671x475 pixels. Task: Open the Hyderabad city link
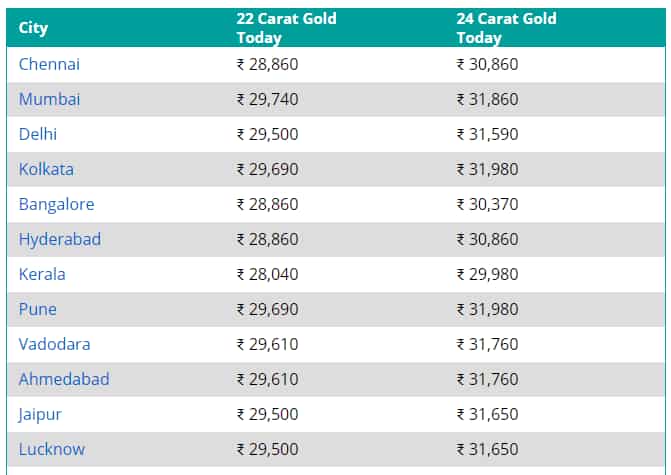[x=60, y=239]
